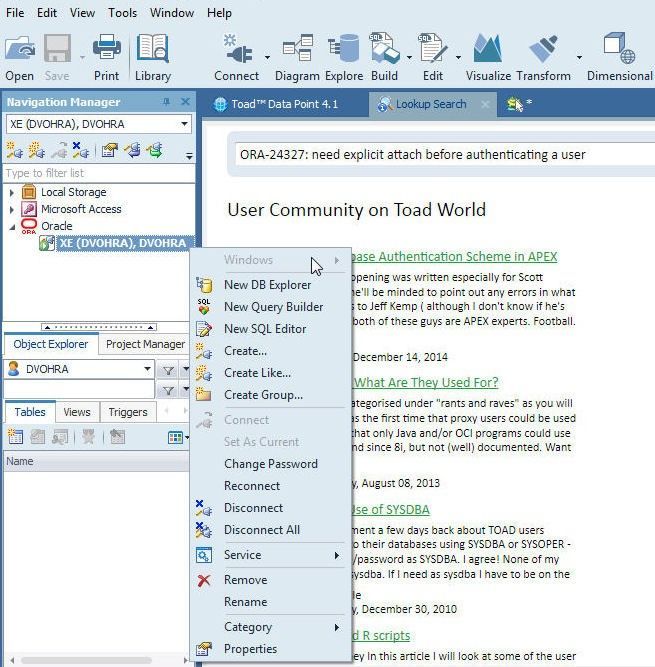
Task: Close the Navigation Manager panel
Action: click(x=185, y=102)
